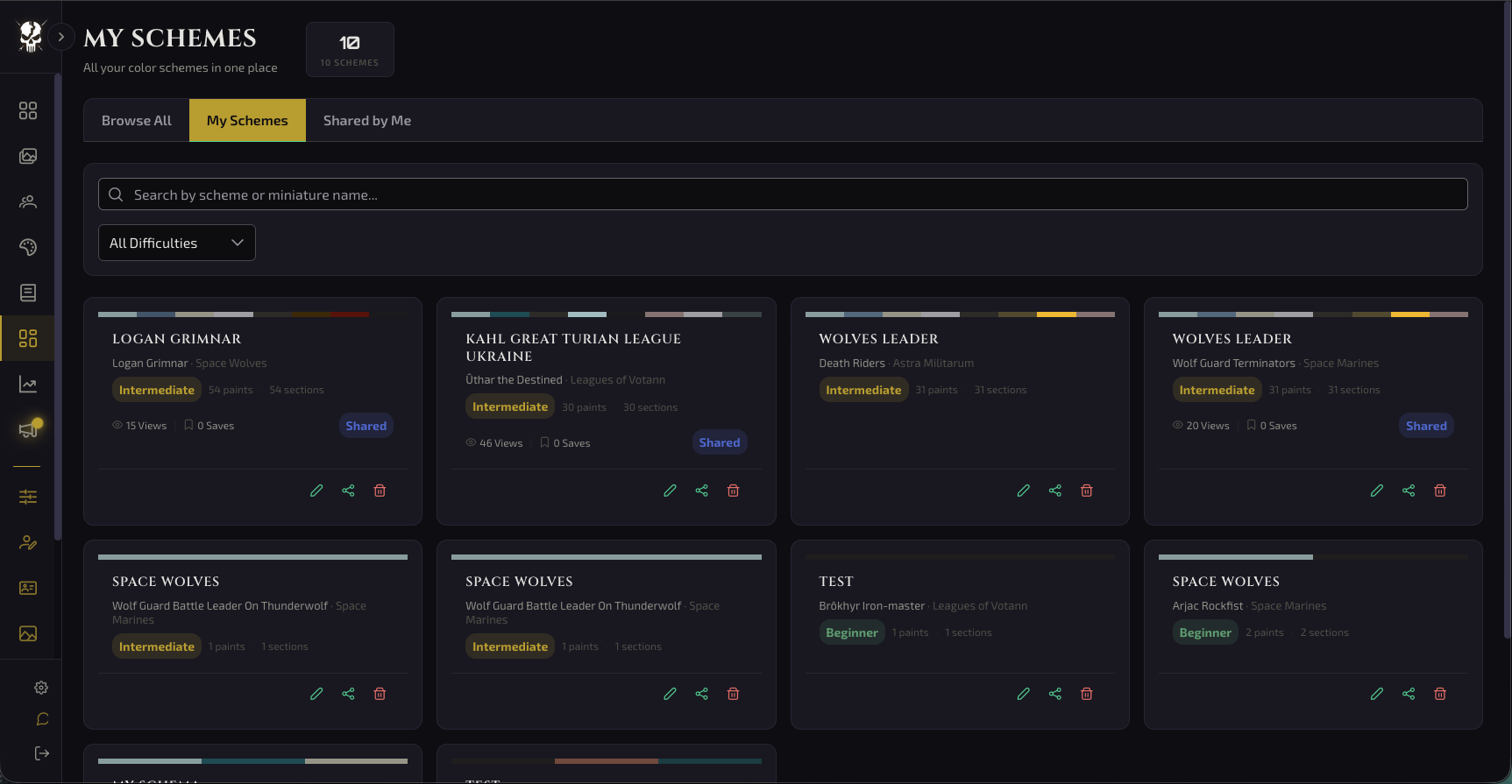Viewport: 1512px width, 784px height.
Task: Share the Wolf Guard Terminators scheme
Action: [x=1408, y=491]
